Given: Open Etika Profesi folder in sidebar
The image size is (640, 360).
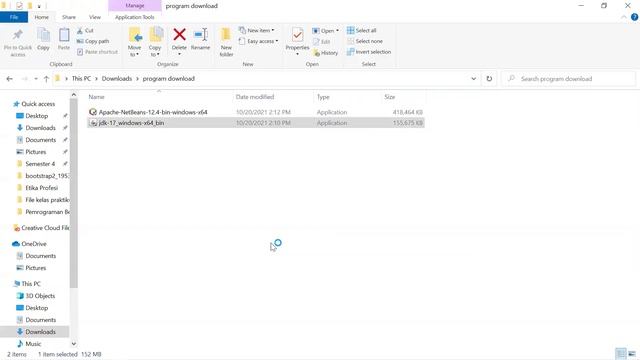Looking at the screenshot, I should [x=41, y=188].
